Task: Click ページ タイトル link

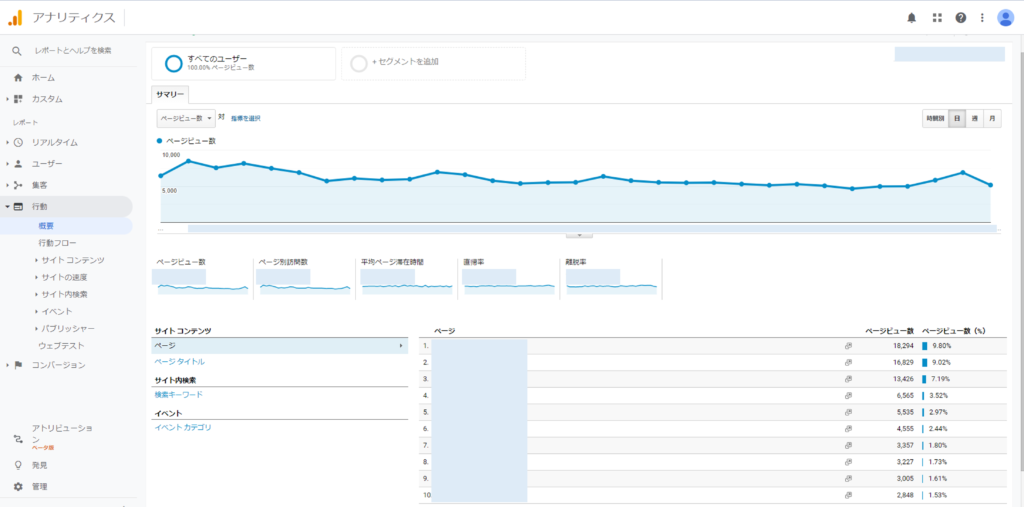Action: (180, 361)
